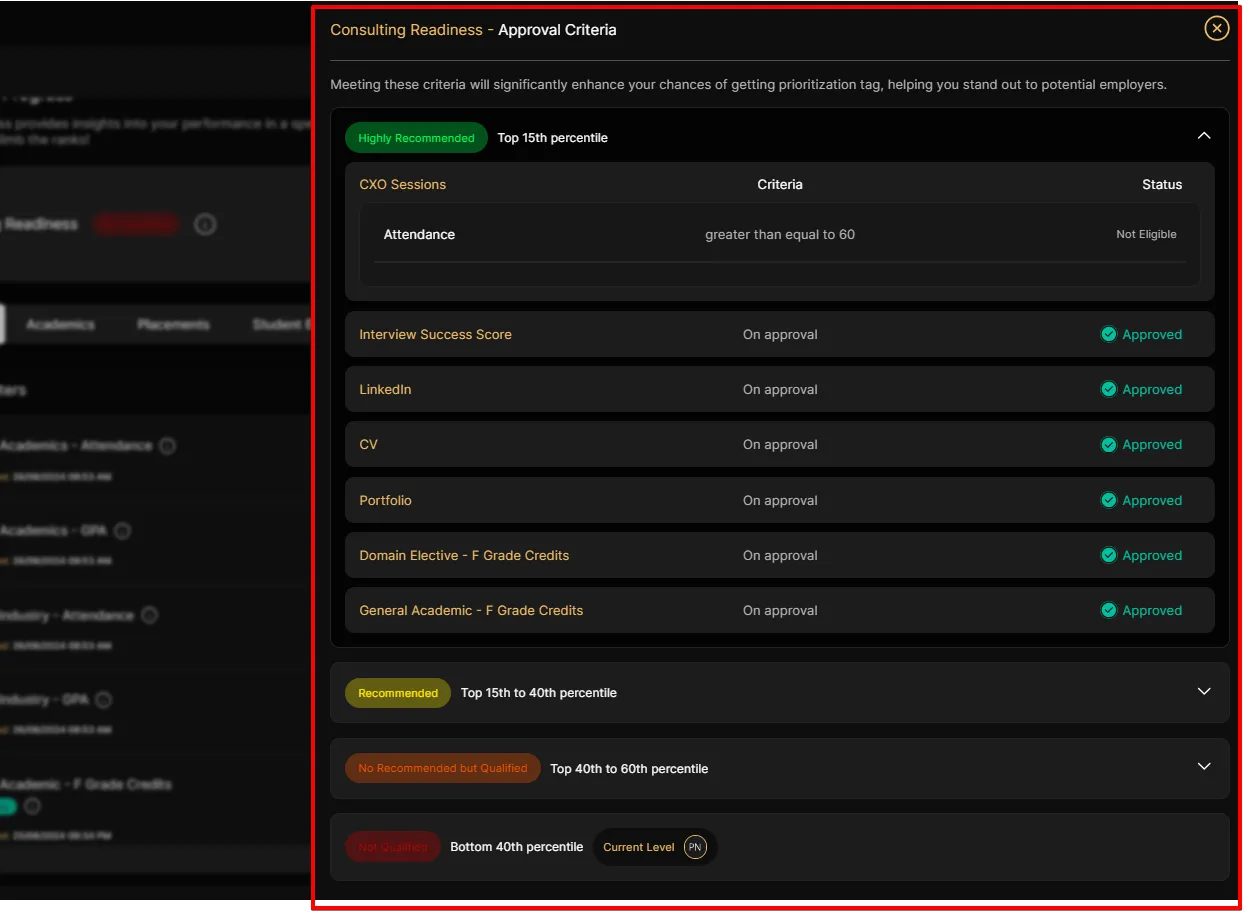Select the Not Qualified red badge
The image size is (1247, 914).
tap(392, 847)
